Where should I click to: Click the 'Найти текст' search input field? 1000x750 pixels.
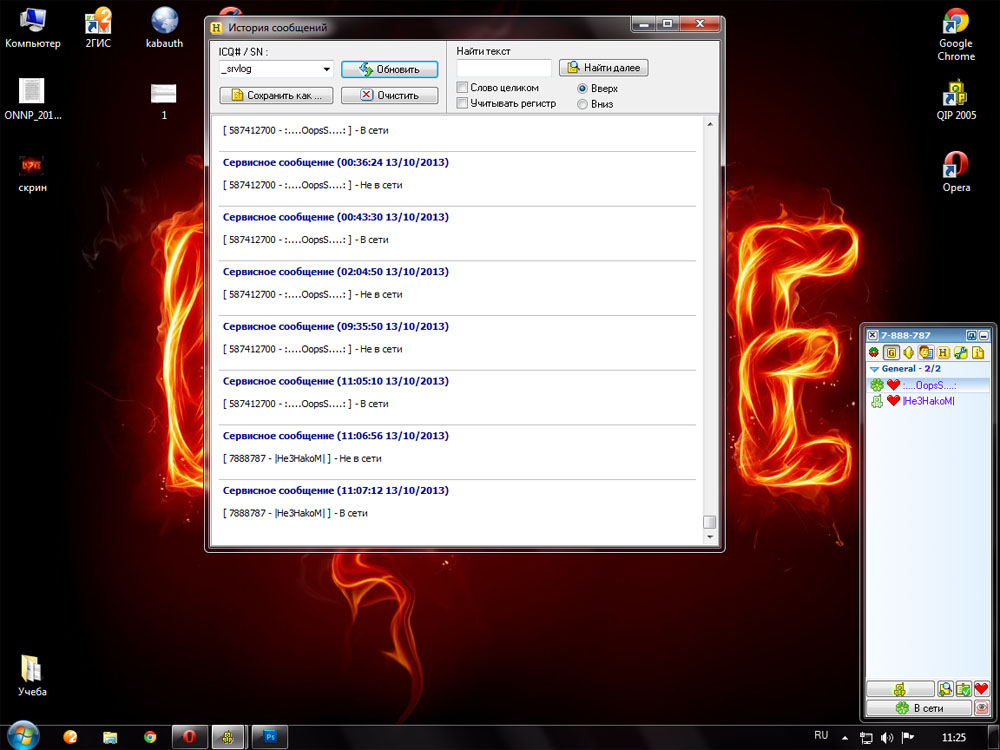pos(503,68)
